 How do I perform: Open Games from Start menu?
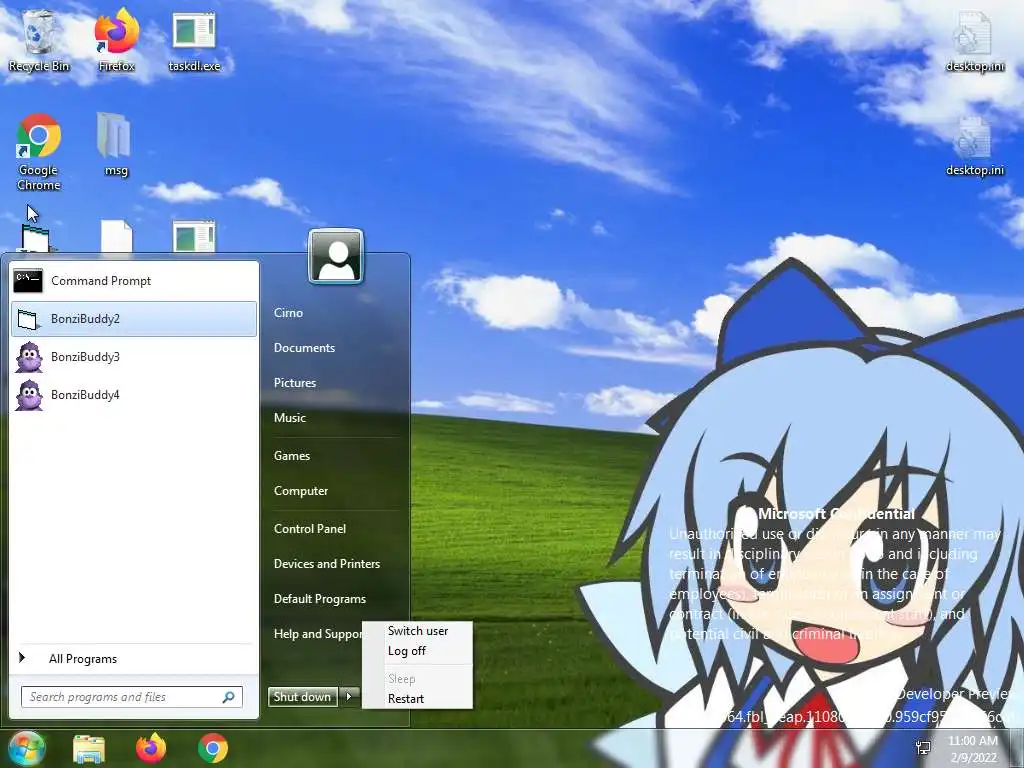coord(292,456)
